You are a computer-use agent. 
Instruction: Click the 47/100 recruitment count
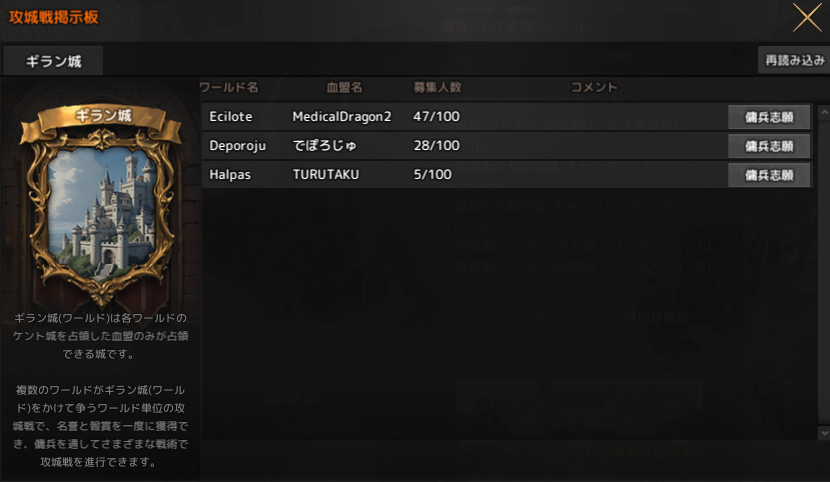point(436,116)
